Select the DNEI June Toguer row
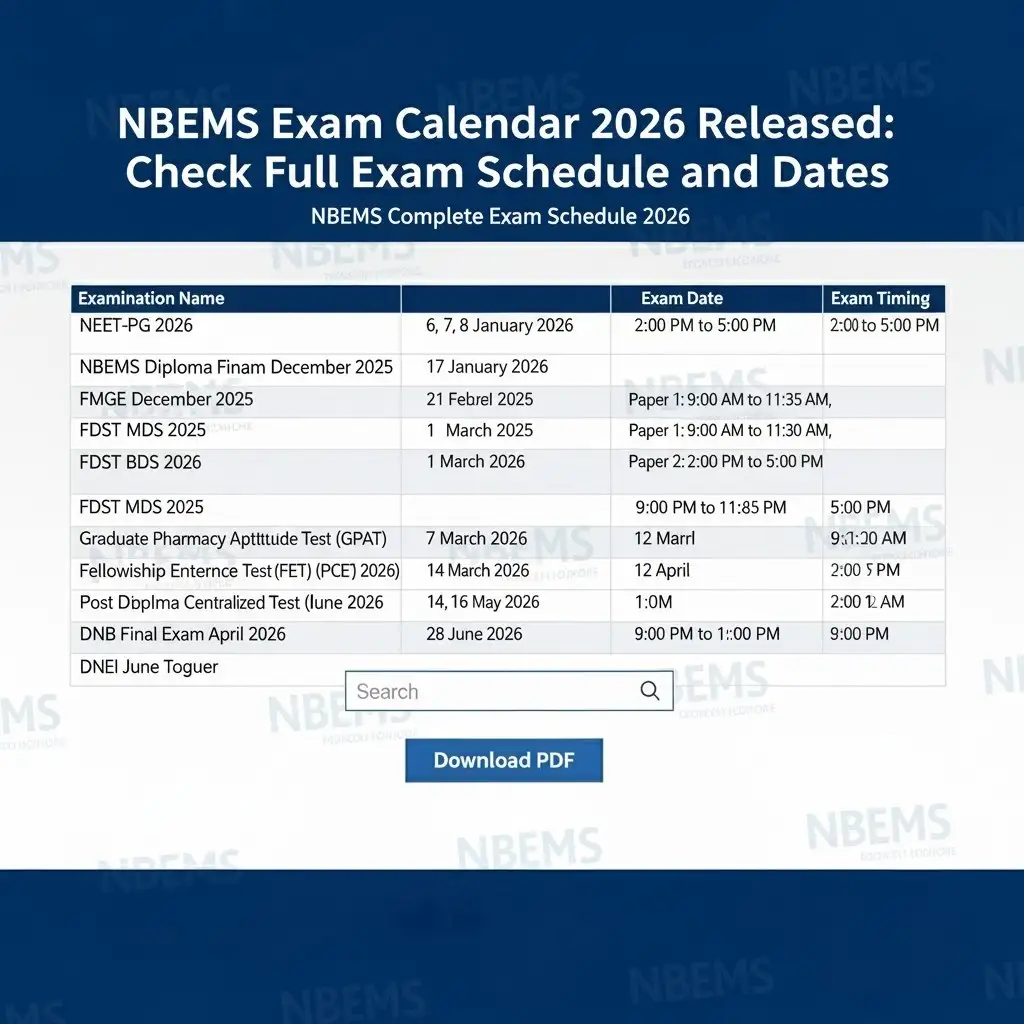 [148, 667]
